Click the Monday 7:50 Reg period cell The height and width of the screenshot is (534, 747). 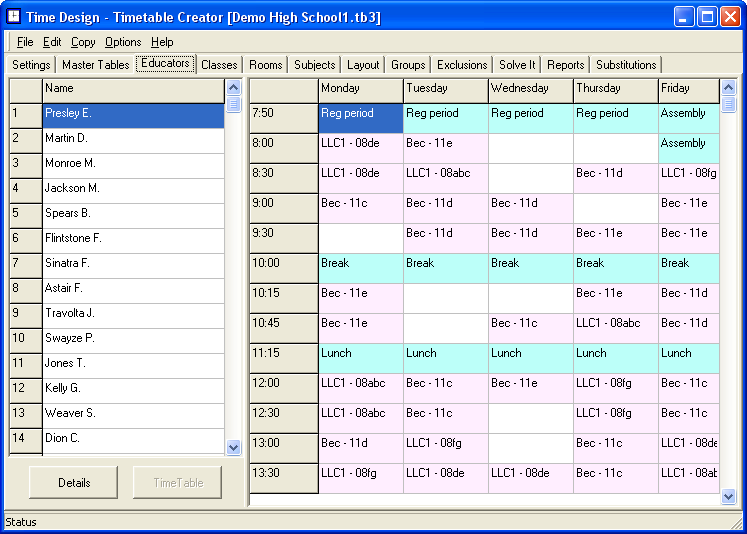tap(360, 114)
